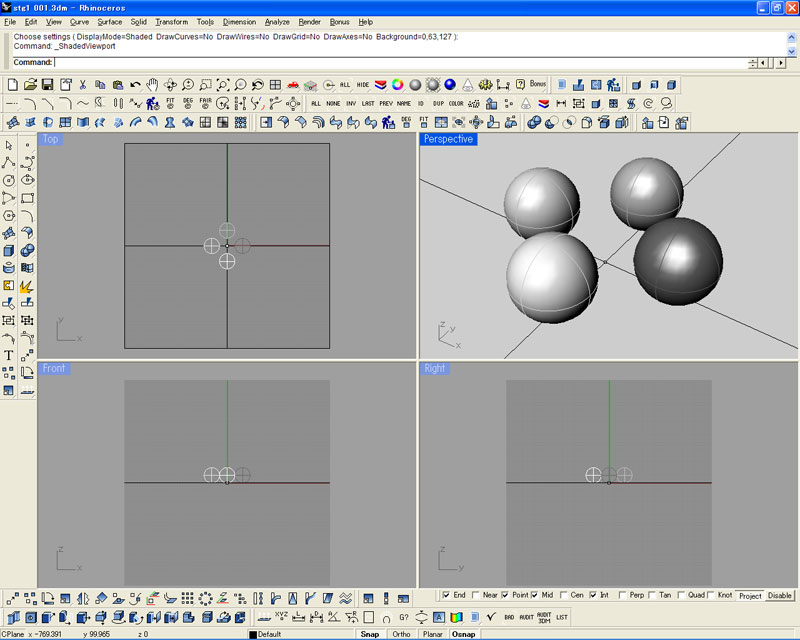Open the Top viewport title menu
This screenshot has height=640, width=800.
50,139
